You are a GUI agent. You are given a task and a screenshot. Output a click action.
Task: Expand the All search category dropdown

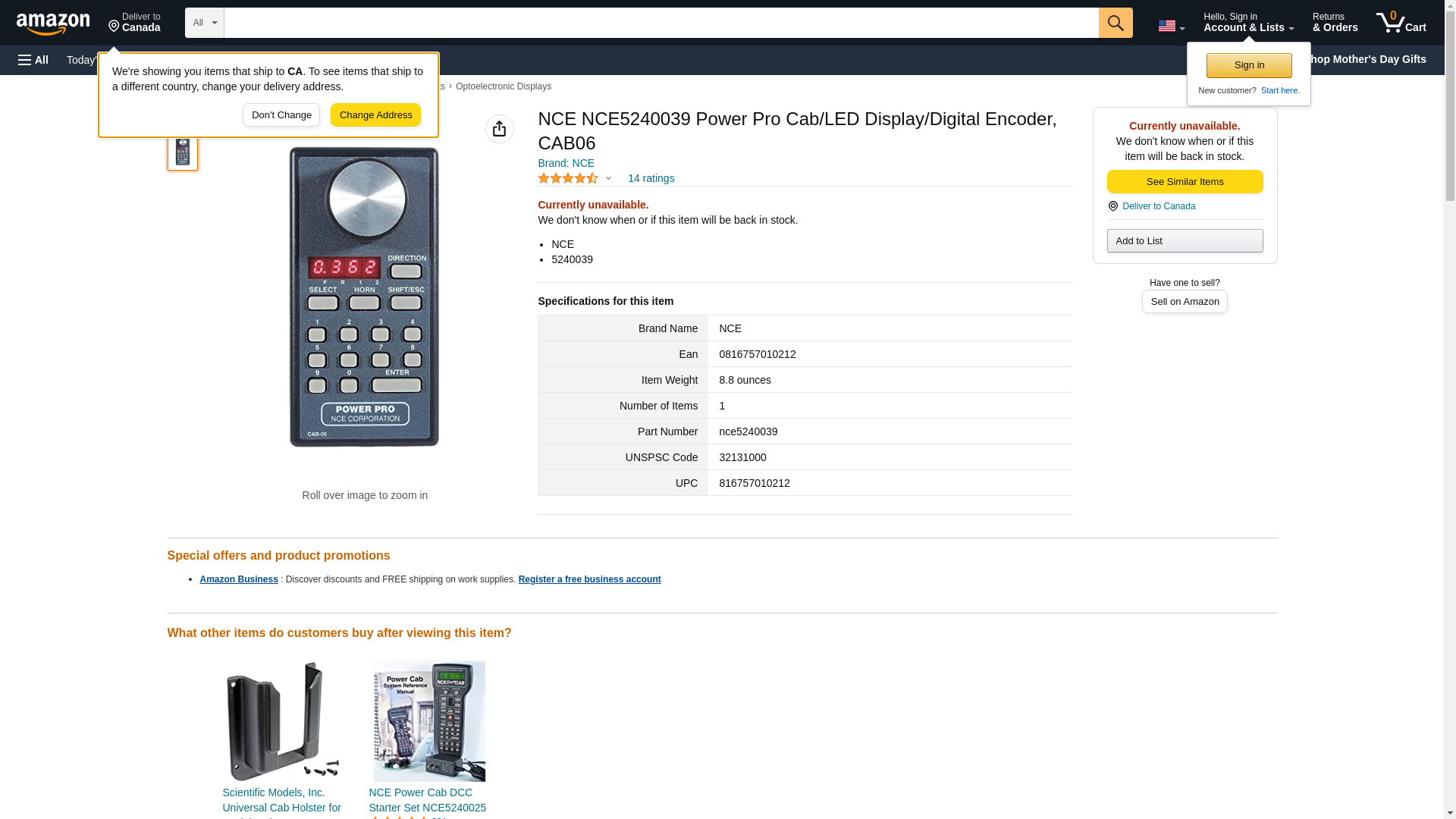tap(204, 23)
